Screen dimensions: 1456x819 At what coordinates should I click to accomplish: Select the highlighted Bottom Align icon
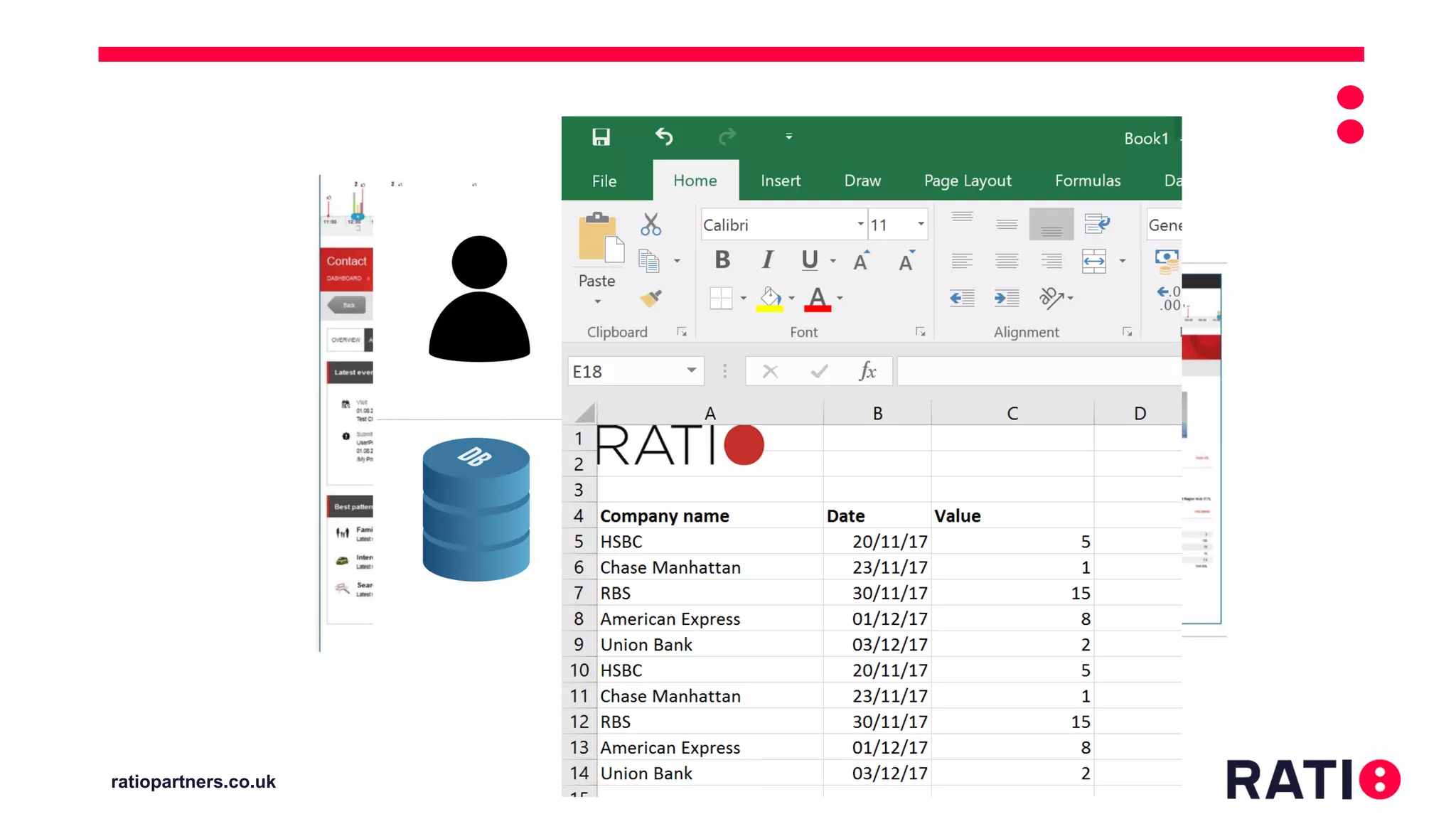click(x=1051, y=224)
